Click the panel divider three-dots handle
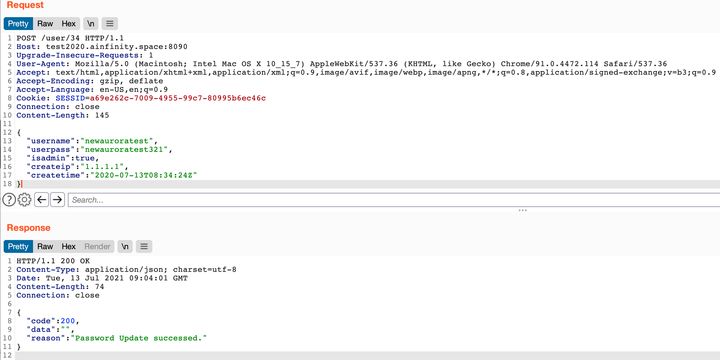The height and width of the screenshot is (360, 720). tap(523, 211)
